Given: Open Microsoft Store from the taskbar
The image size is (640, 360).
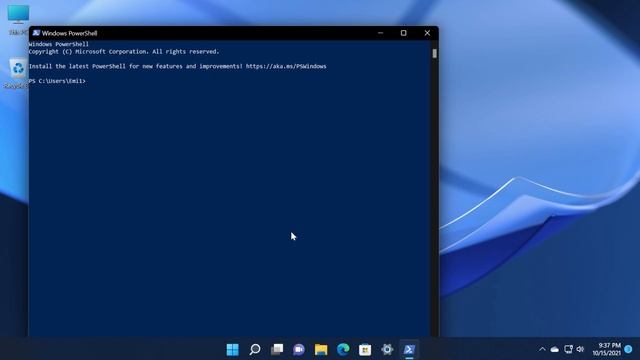Looking at the screenshot, I should coord(365,349).
